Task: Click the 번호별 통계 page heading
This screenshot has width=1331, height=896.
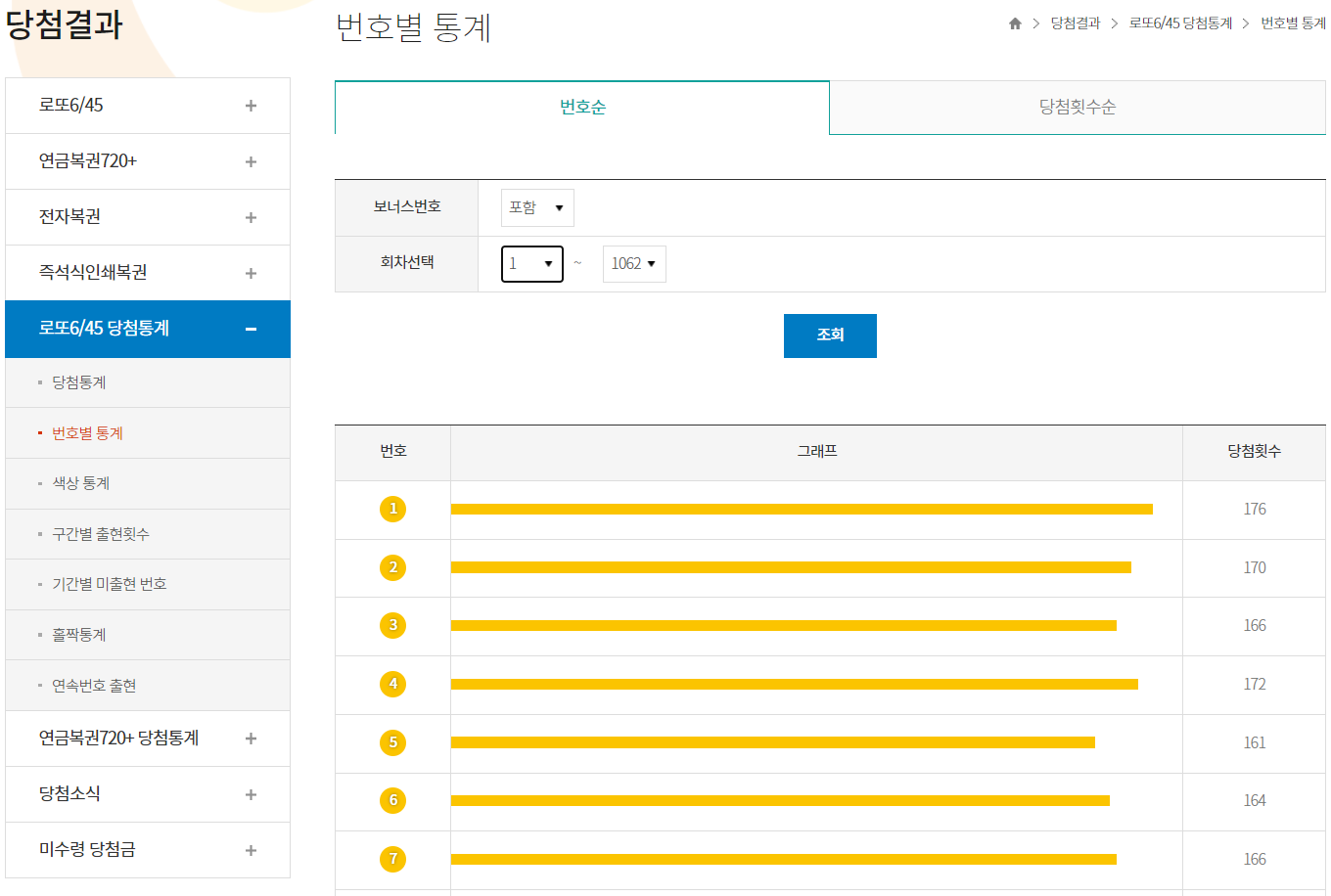Action: point(413,27)
